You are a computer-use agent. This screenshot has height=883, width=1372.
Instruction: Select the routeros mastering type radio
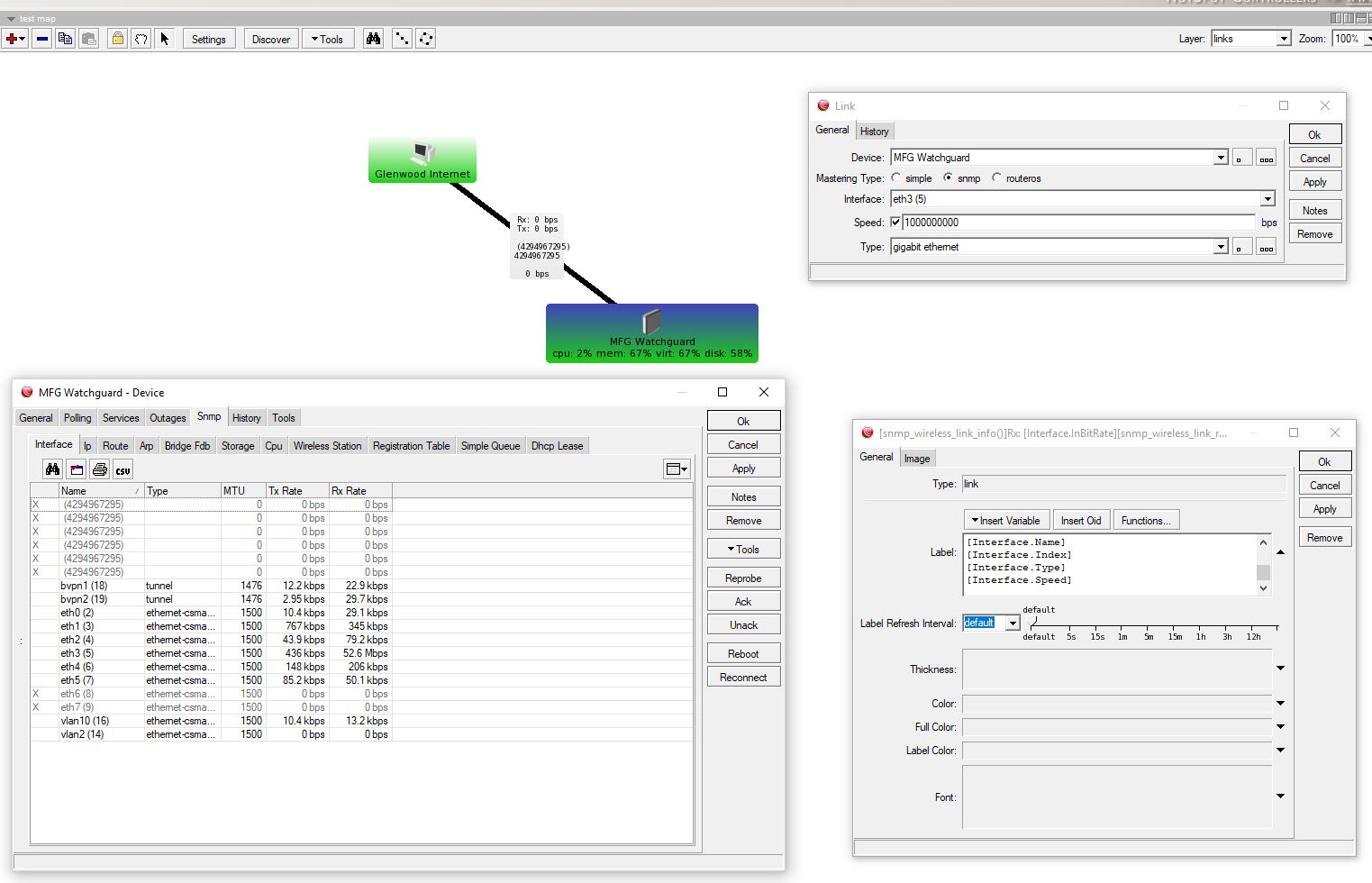point(996,178)
